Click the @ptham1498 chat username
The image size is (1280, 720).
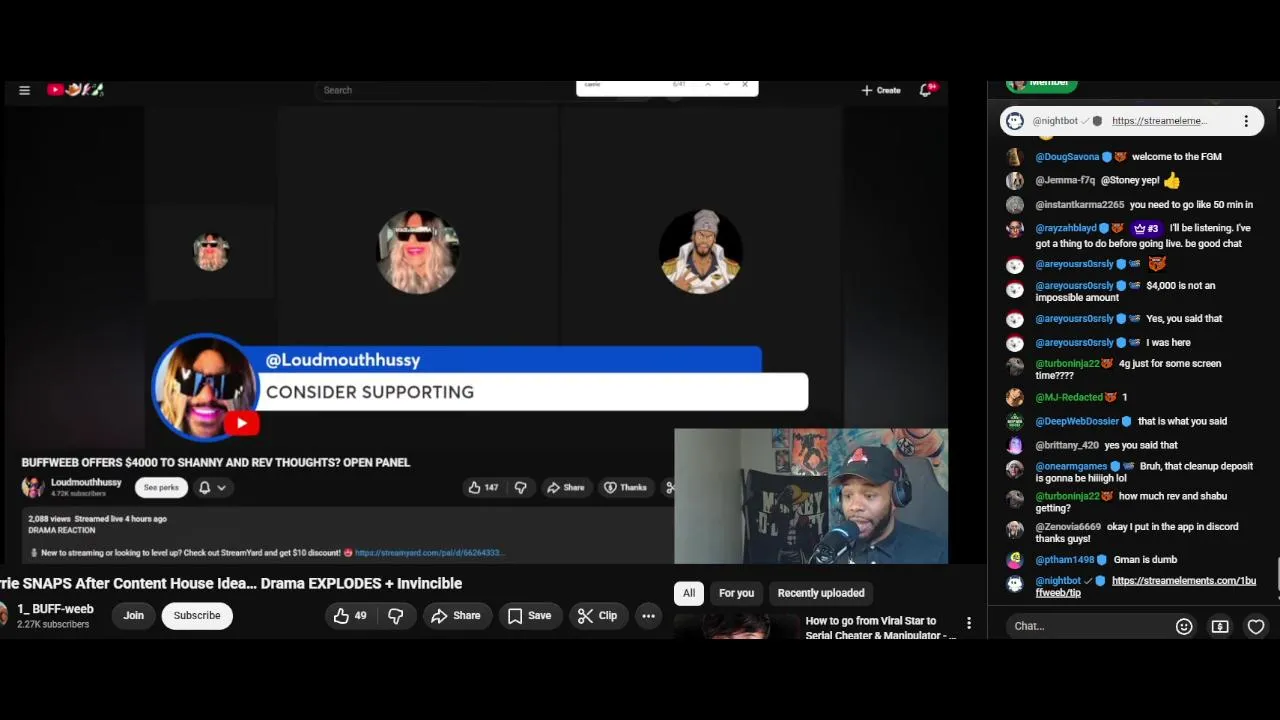(1065, 560)
